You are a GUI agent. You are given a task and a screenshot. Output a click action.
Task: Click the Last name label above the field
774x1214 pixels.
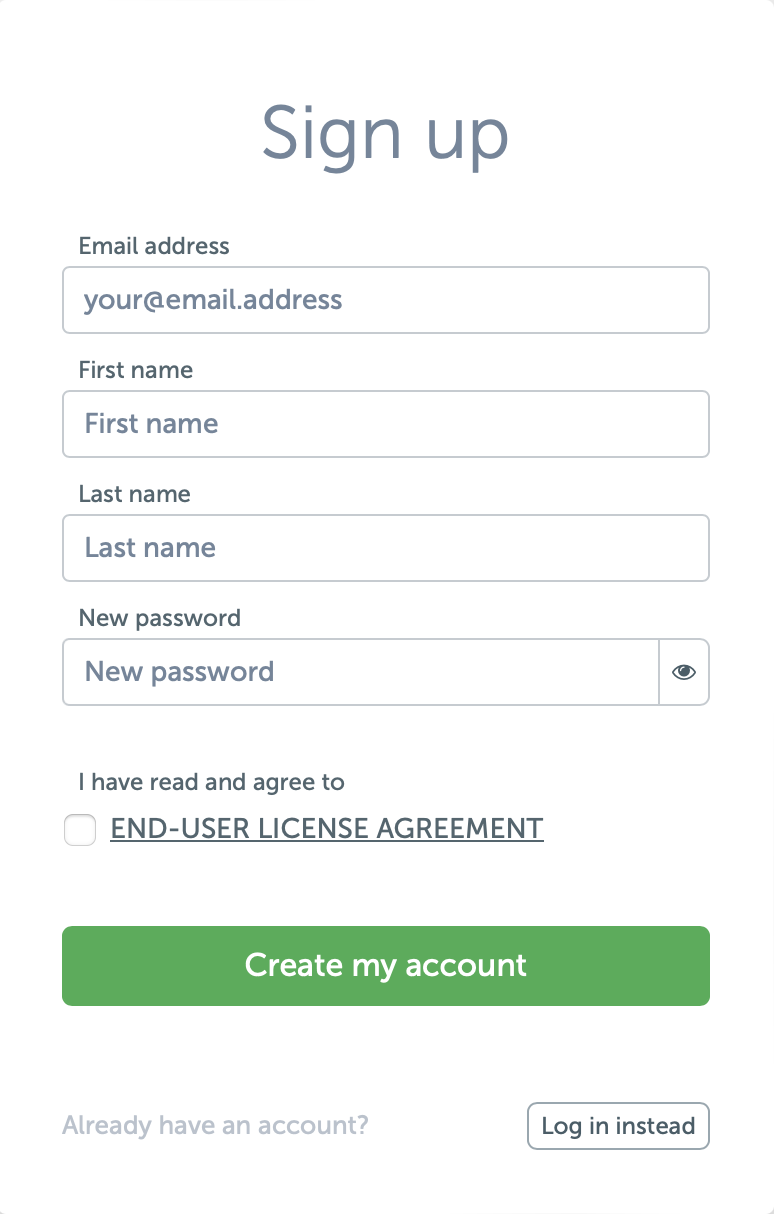pyautogui.click(x=134, y=494)
